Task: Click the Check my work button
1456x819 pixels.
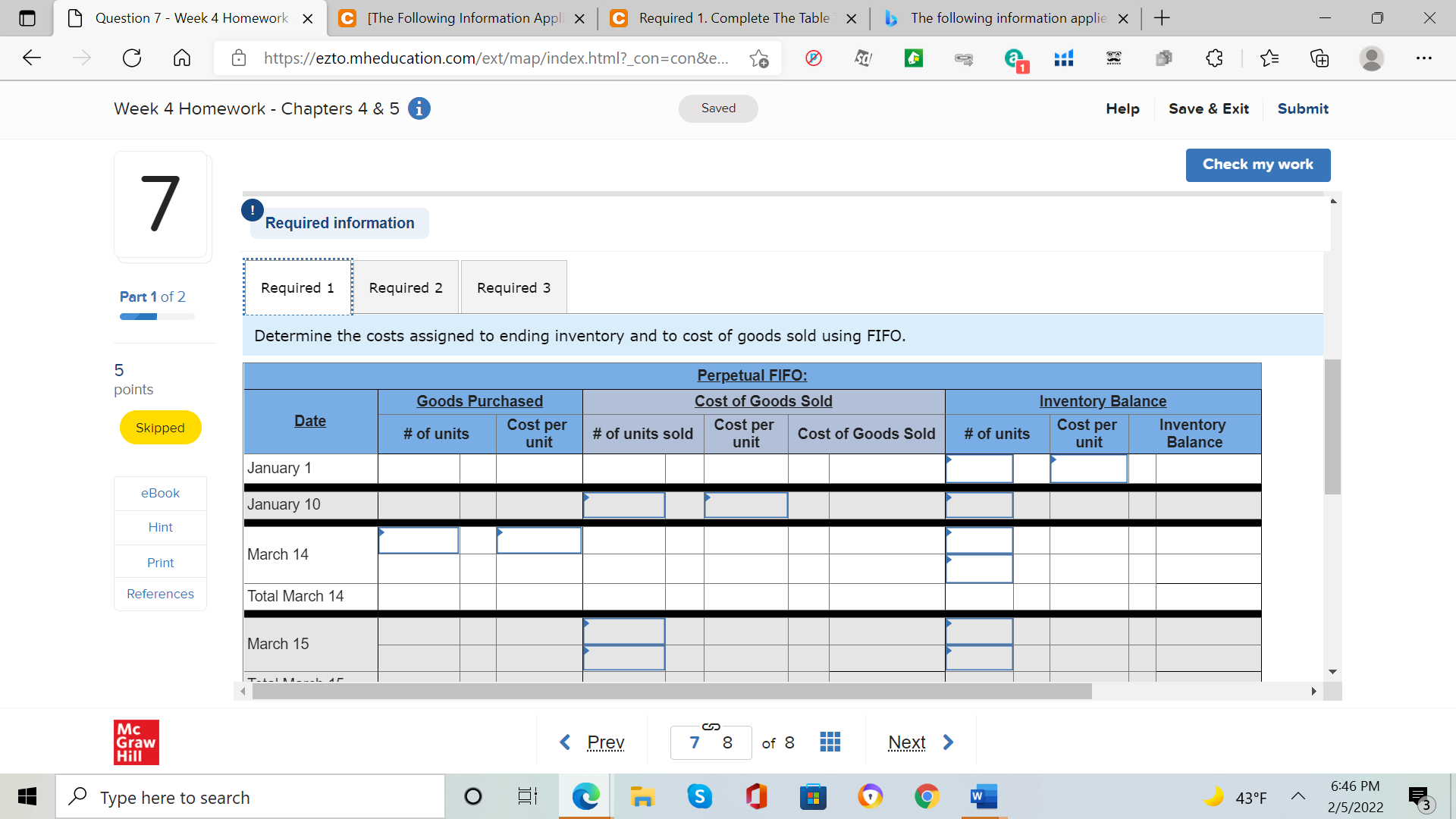Action: tap(1258, 165)
